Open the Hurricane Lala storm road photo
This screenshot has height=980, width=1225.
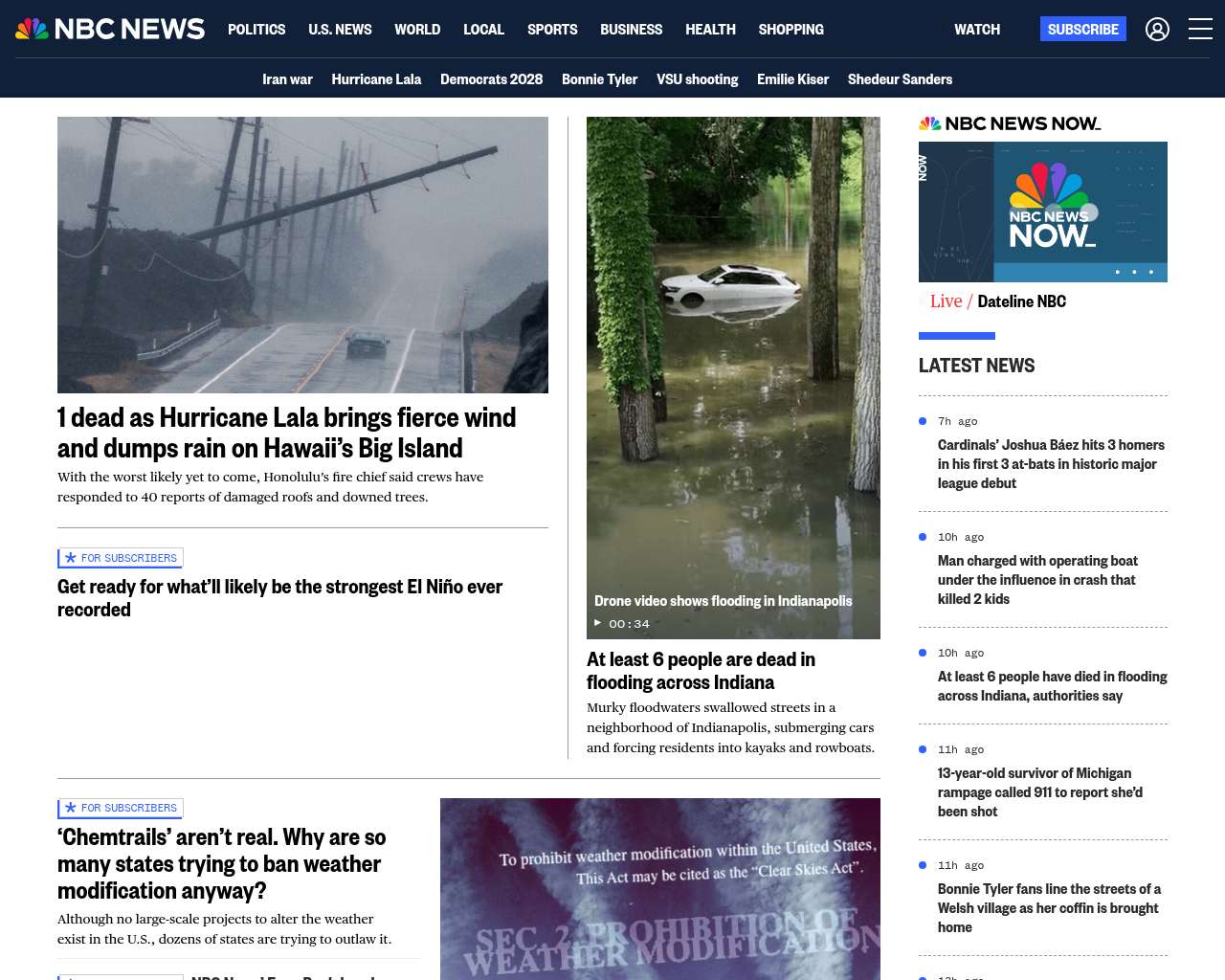coord(302,255)
